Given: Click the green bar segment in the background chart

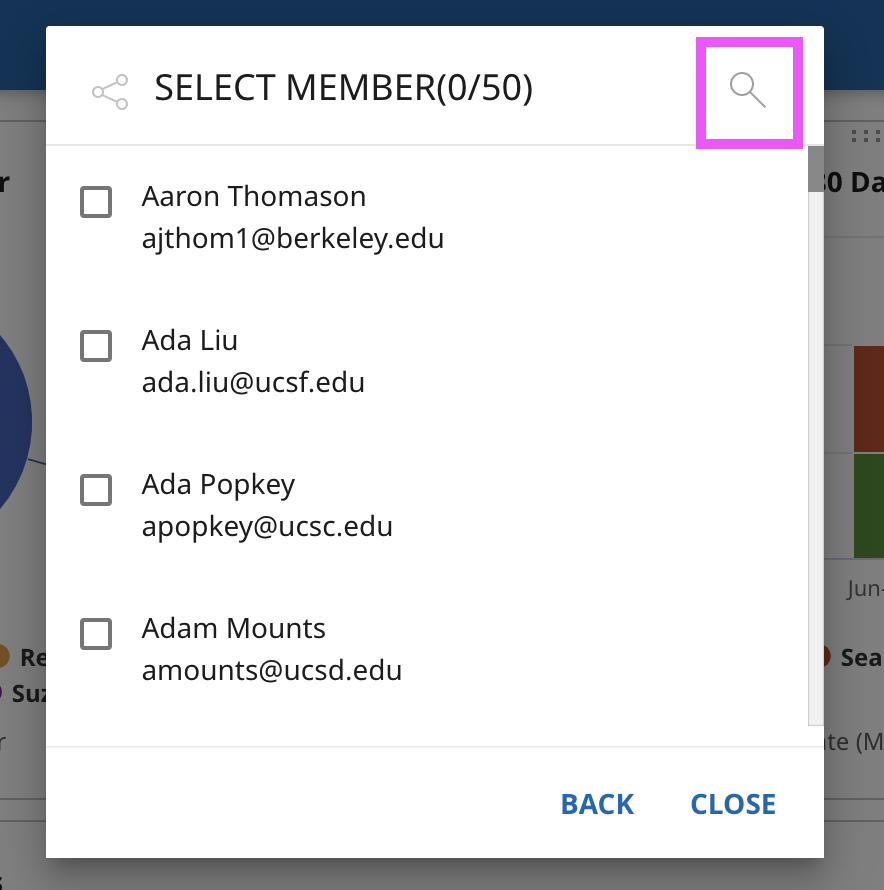Looking at the screenshot, I should point(868,505).
